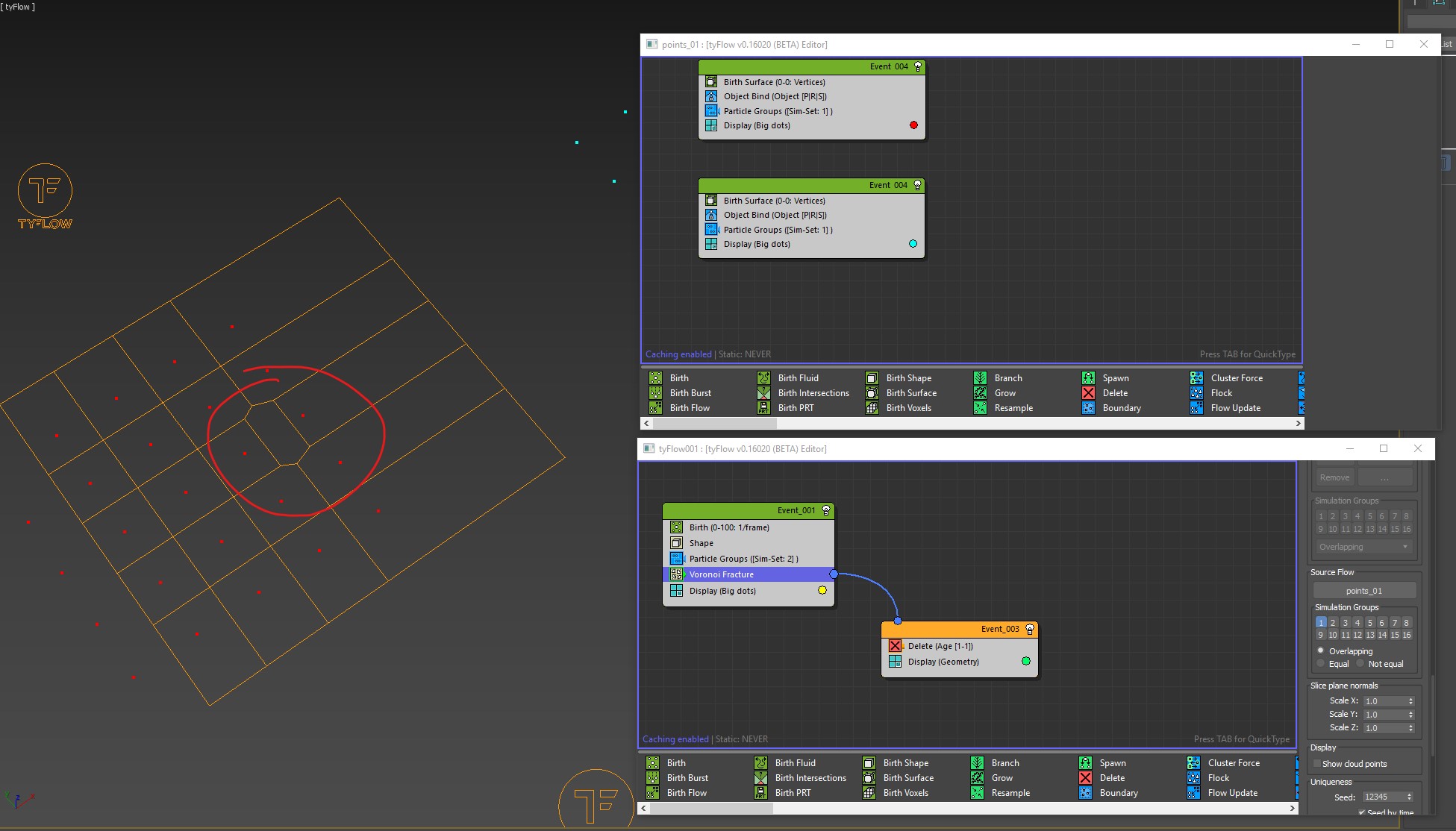Adjust Scale Z spinner arrows
Viewport: 1456px width, 831px height.
1410,728
